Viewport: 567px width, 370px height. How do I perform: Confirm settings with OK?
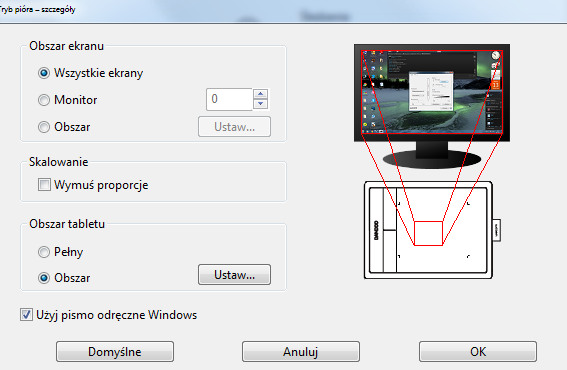(478, 352)
